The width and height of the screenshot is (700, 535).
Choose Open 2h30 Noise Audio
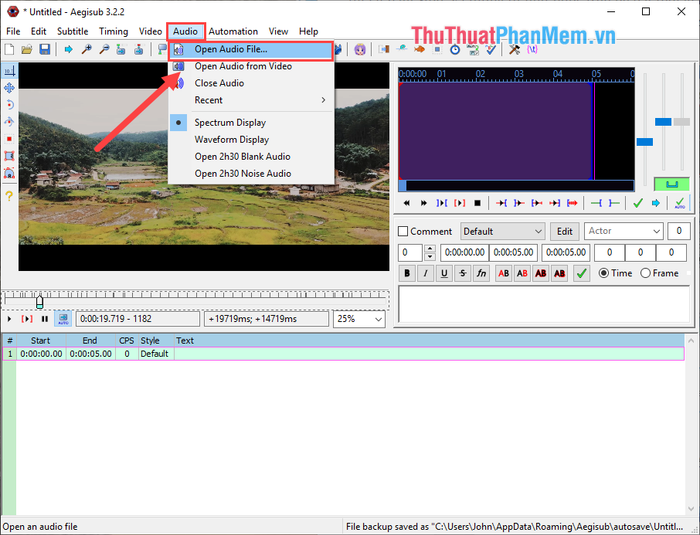tap(251, 173)
